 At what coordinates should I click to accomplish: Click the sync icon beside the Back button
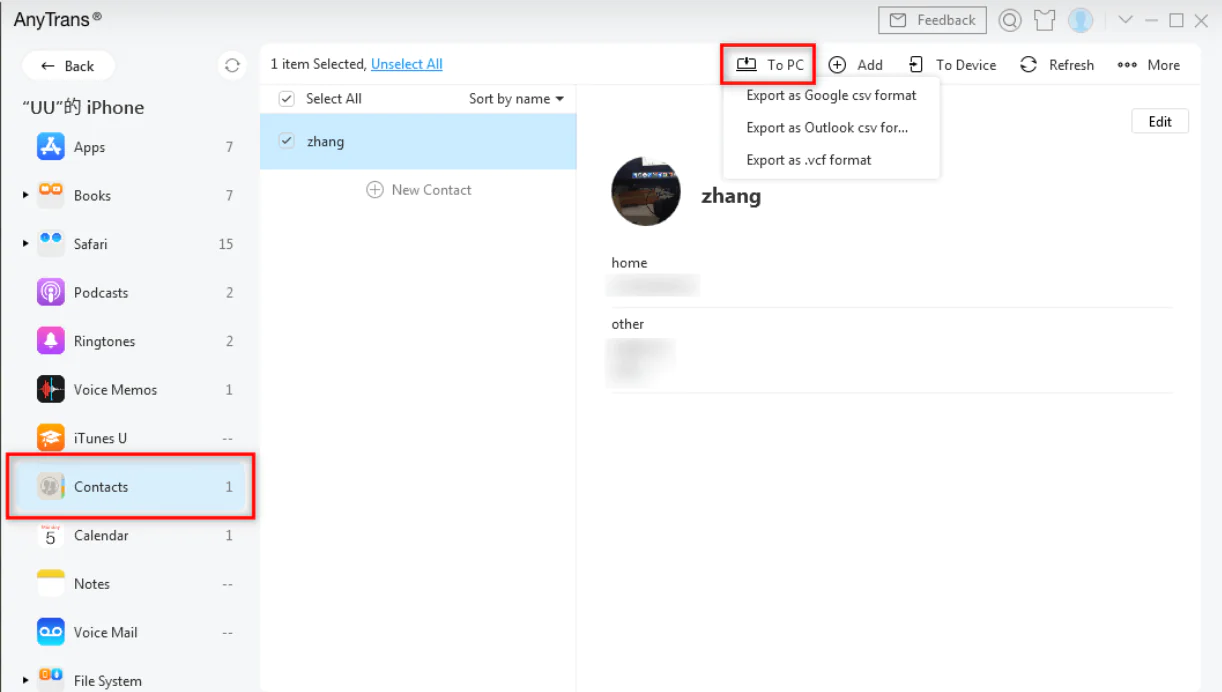232,65
